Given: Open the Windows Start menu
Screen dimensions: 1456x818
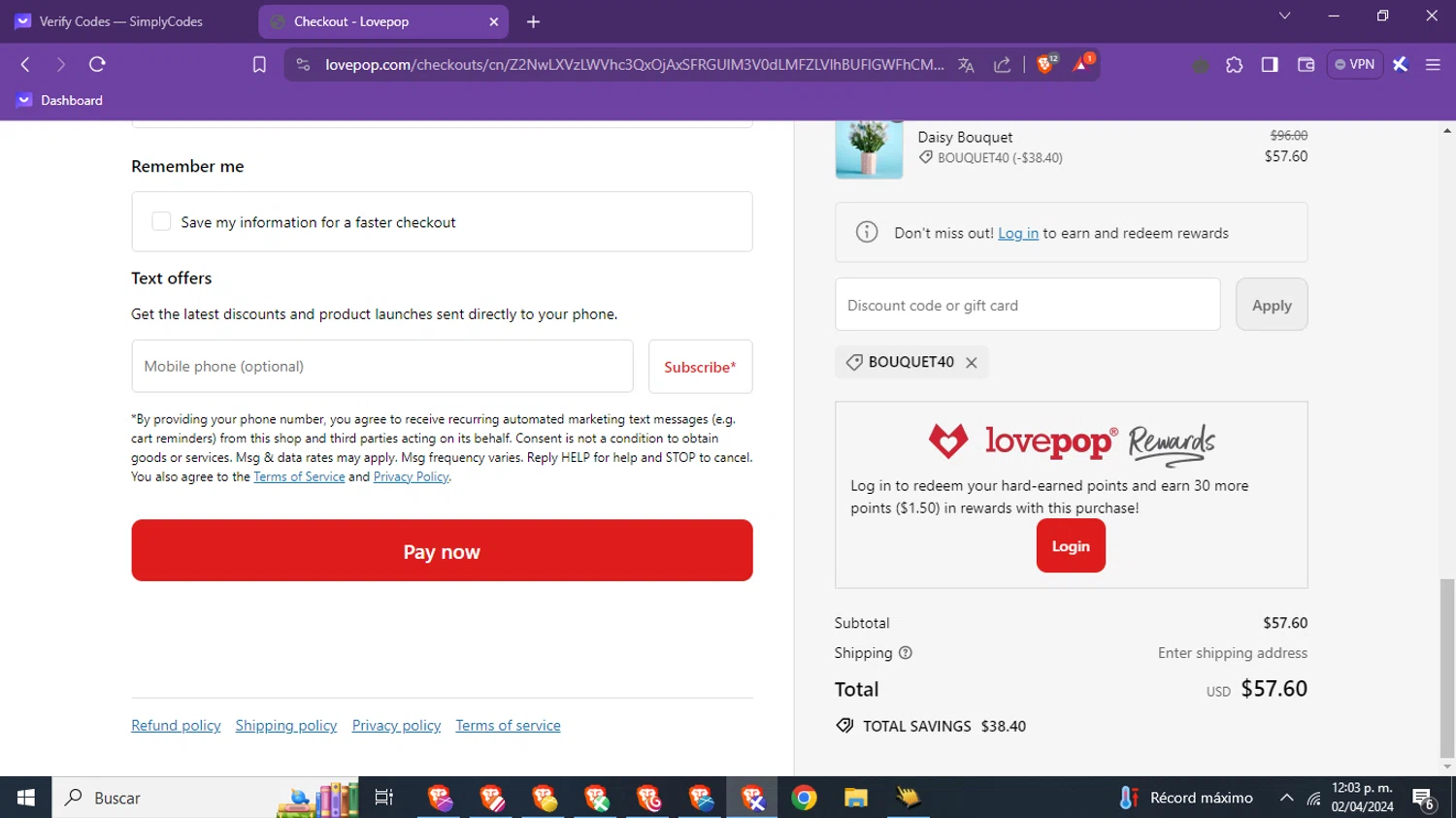Looking at the screenshot, I should pos(26,798).
